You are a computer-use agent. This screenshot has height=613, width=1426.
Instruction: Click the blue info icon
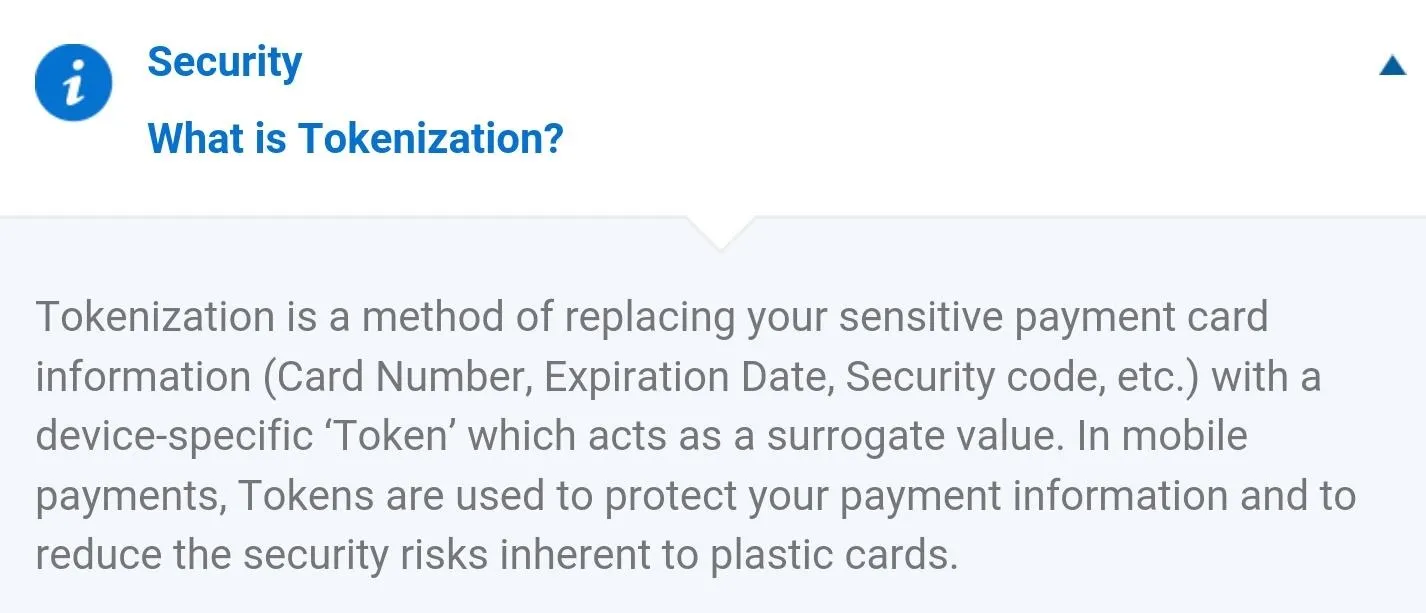coord(73,82)
